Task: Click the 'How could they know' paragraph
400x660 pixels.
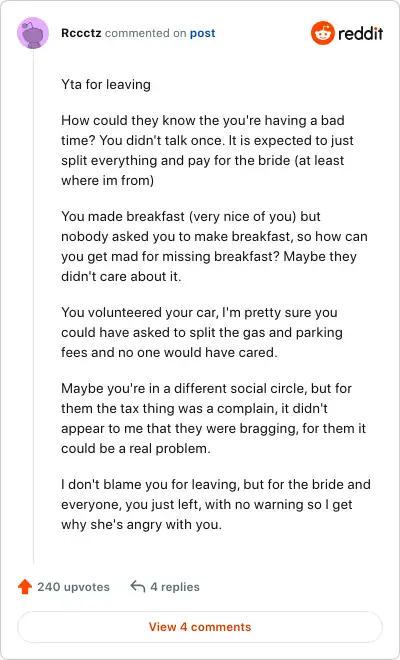Action: click(x=208, y=150)
